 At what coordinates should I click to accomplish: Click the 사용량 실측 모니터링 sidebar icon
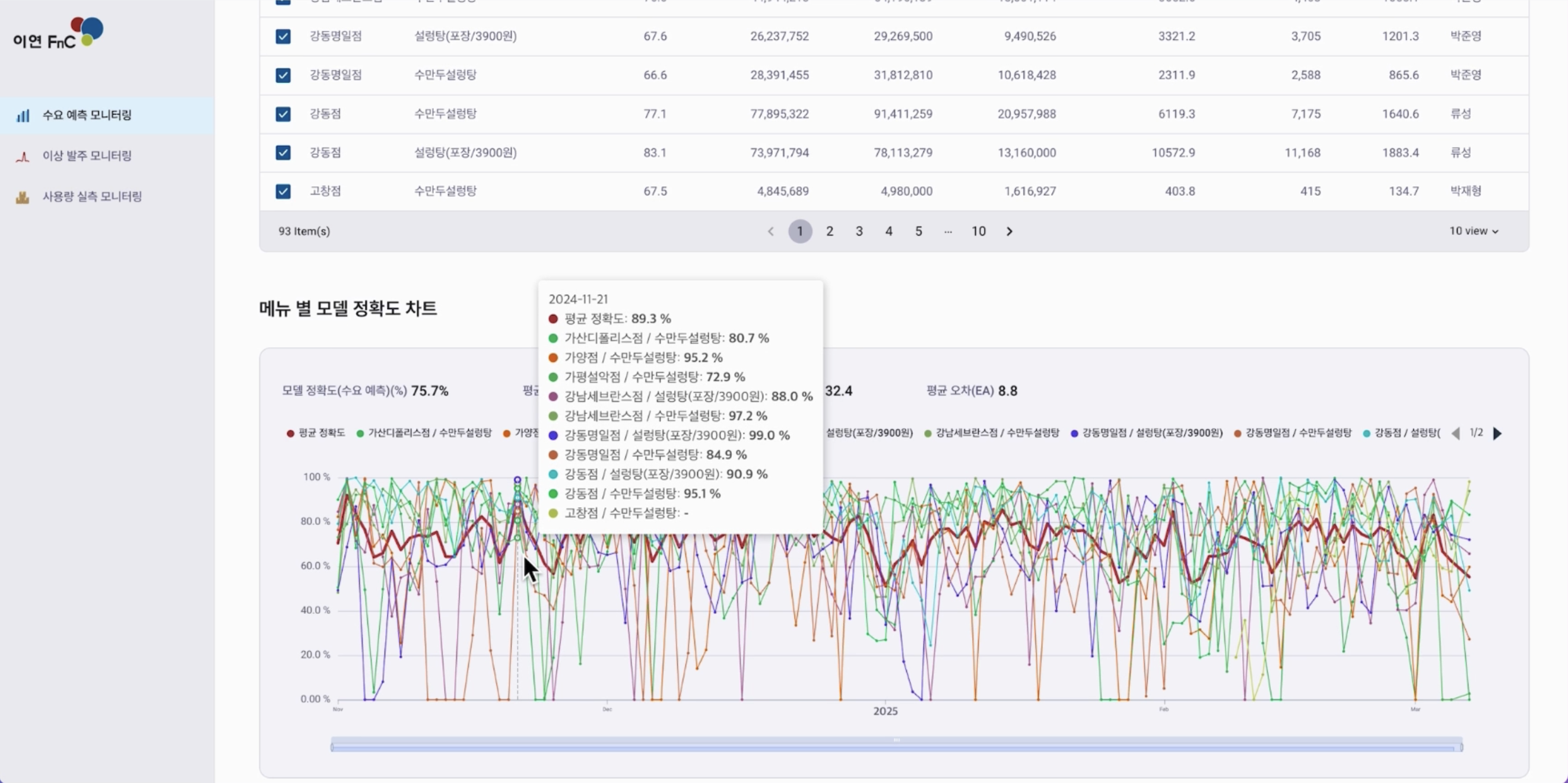pyautogui.click(x=23, y=197)
